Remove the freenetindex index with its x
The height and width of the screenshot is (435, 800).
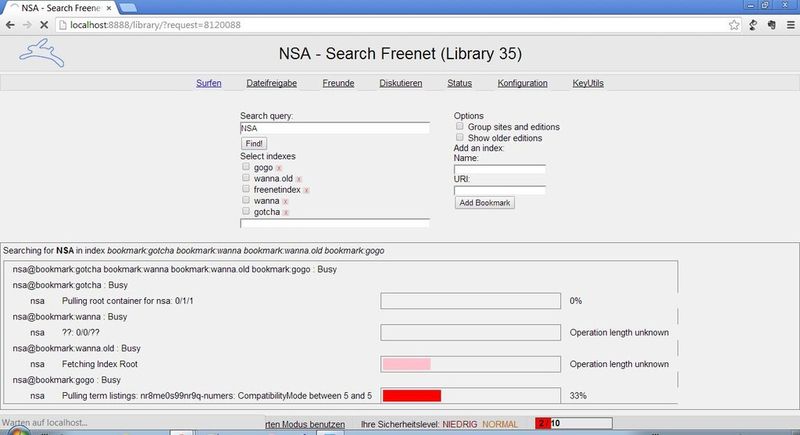[306, 190]
